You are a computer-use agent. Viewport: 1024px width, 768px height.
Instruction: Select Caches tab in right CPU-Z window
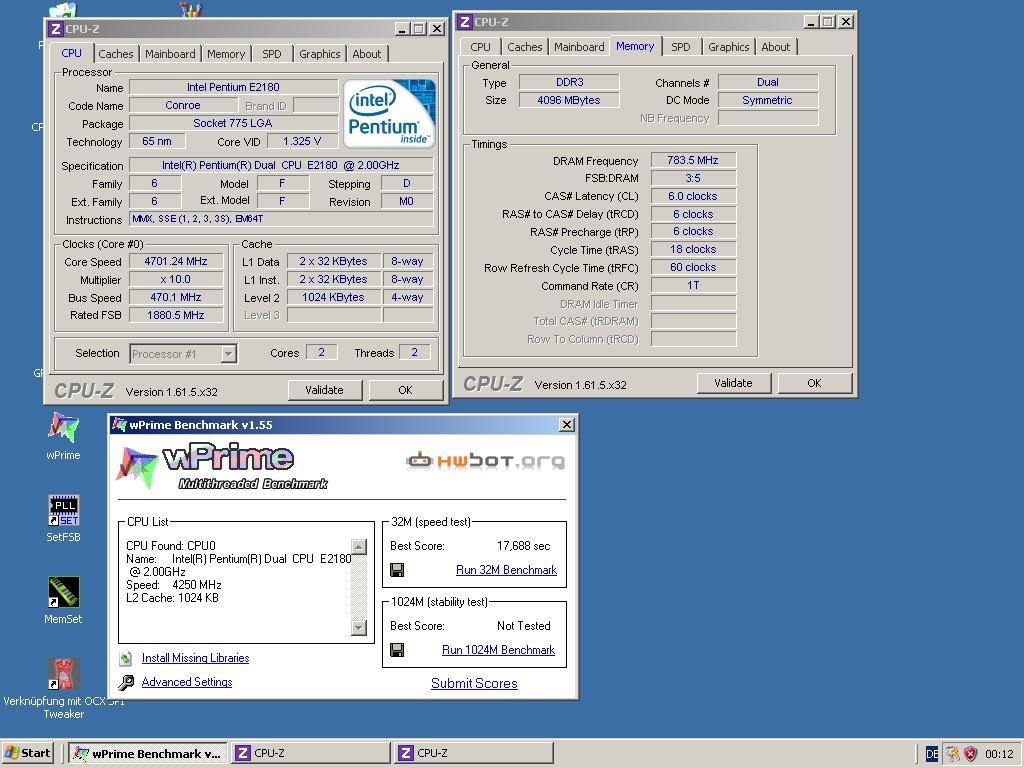524,47
